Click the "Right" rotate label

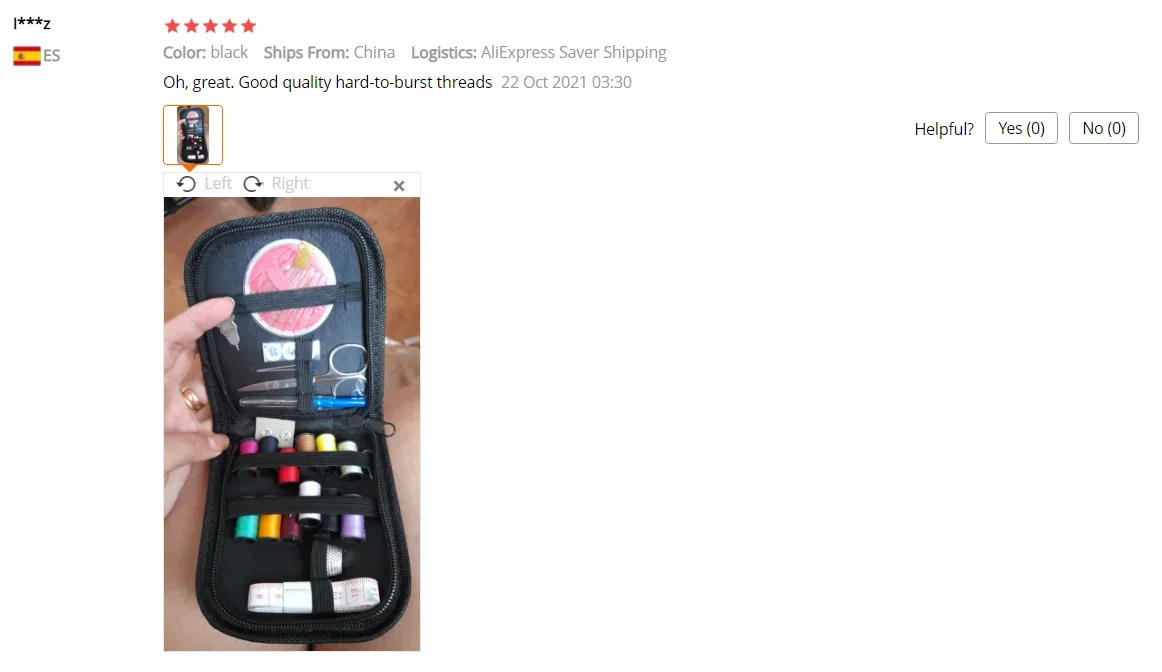(x=290, y=183)
